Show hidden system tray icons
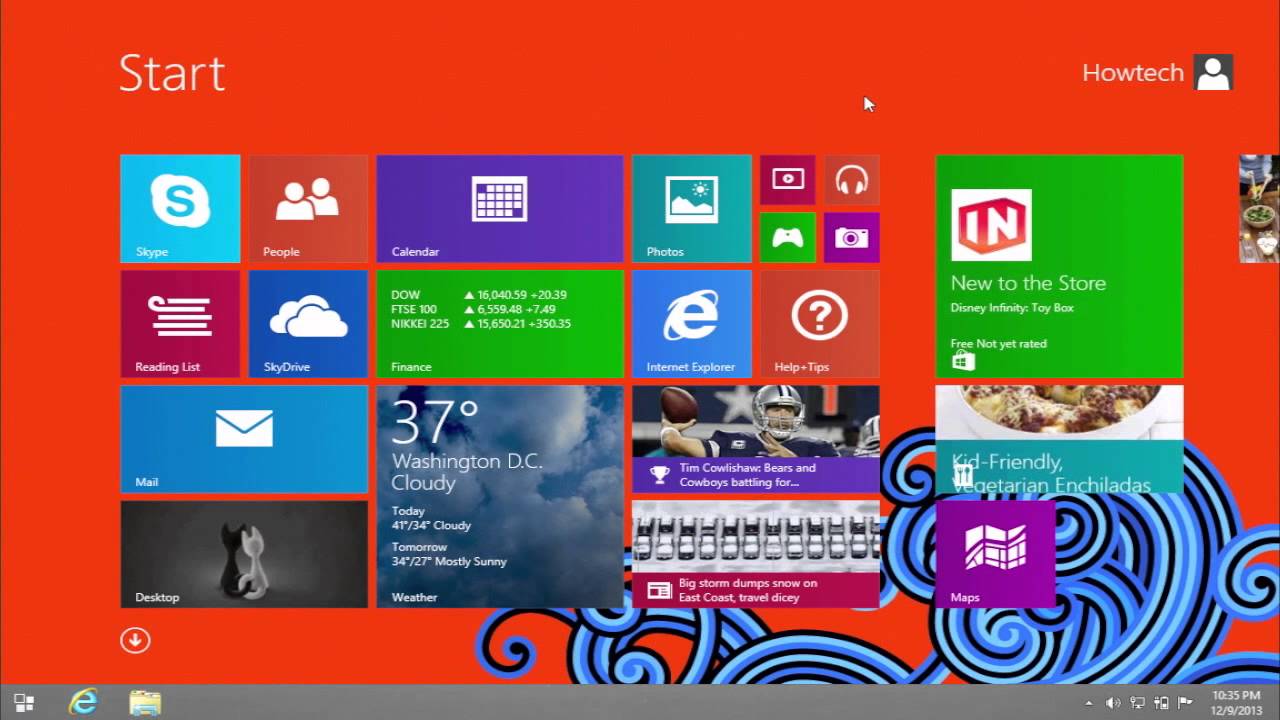 [1088, 703]
